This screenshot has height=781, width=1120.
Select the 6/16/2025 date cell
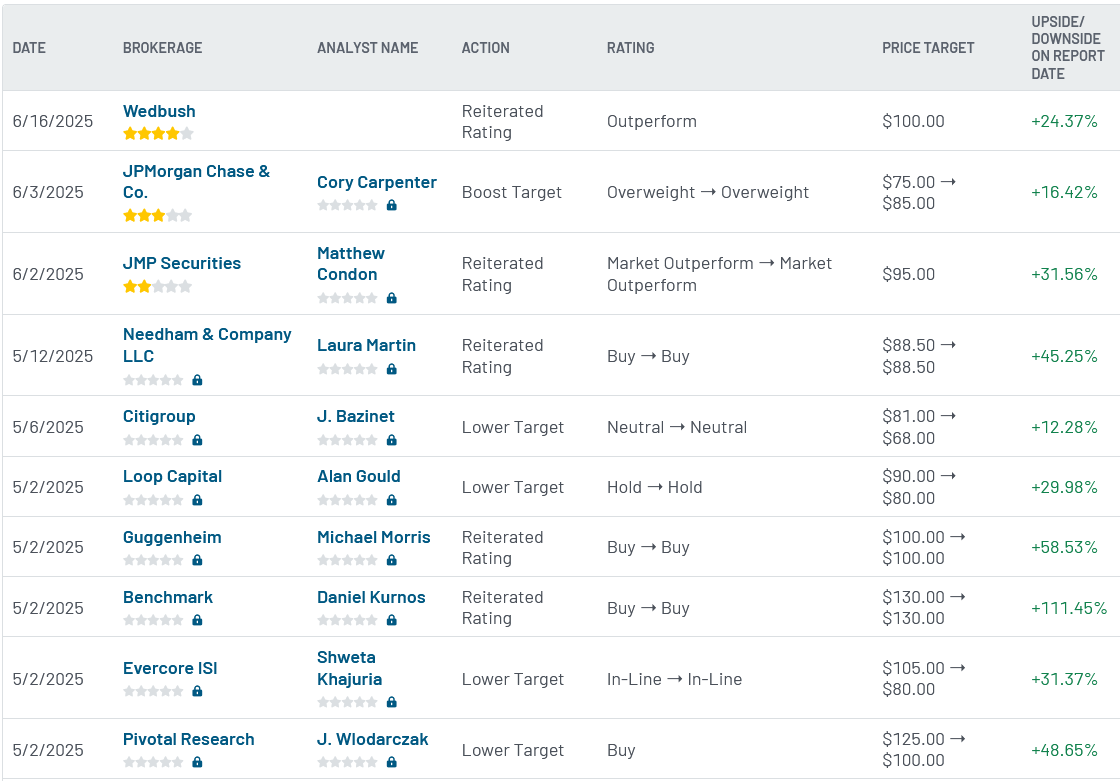click(x=53, y=121)
